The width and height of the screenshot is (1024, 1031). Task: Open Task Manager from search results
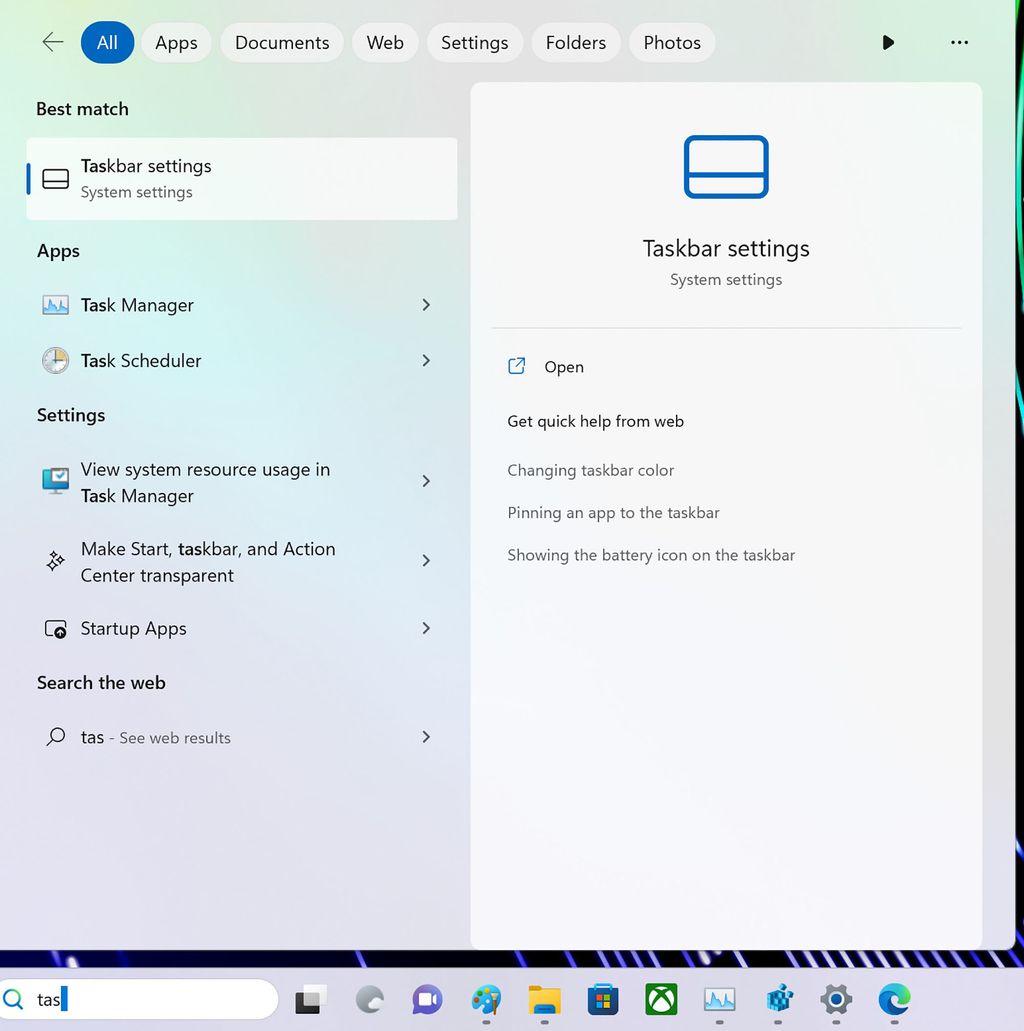click(137, 305)
